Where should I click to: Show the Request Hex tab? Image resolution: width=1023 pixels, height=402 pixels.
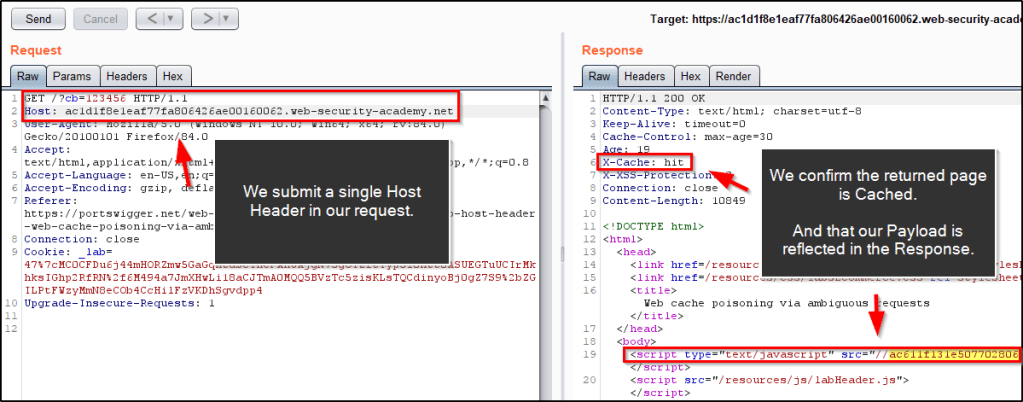pyautogui.click(x=172, y=76)
